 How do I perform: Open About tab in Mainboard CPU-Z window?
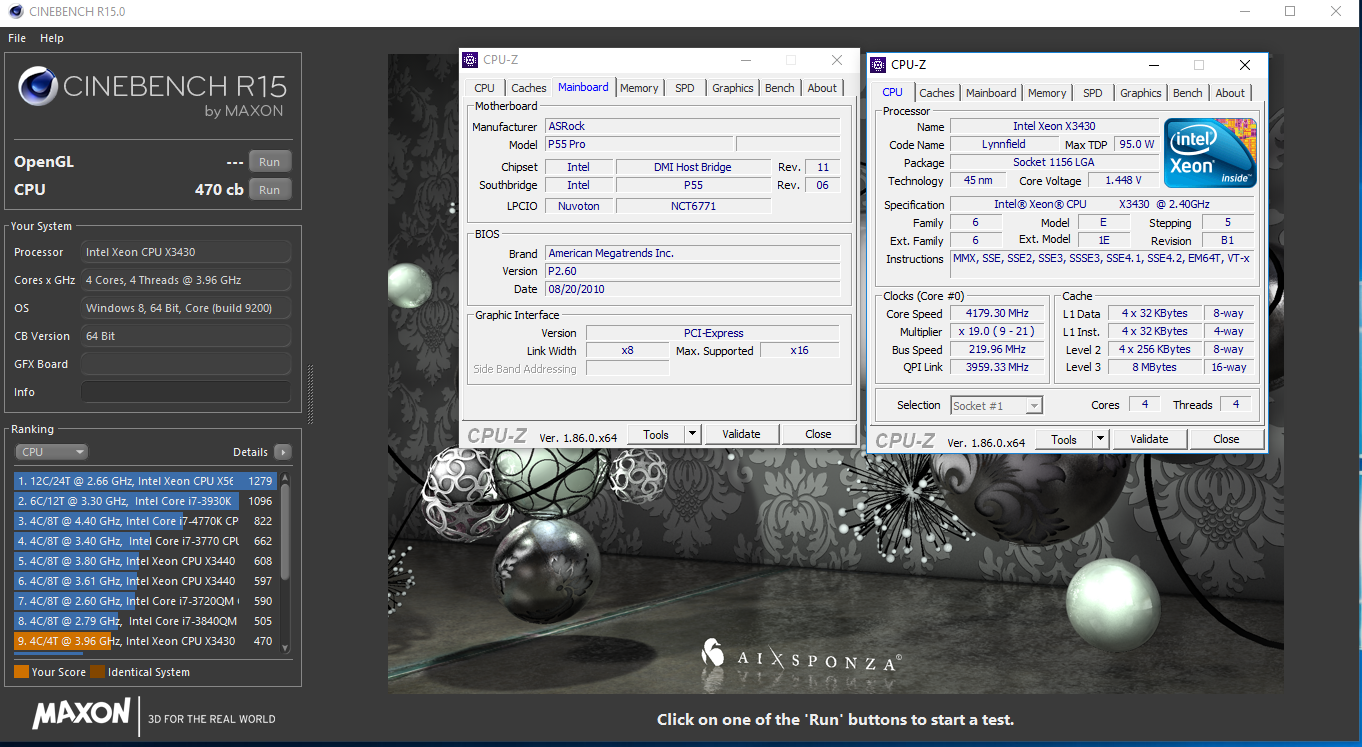pos(822,88)
